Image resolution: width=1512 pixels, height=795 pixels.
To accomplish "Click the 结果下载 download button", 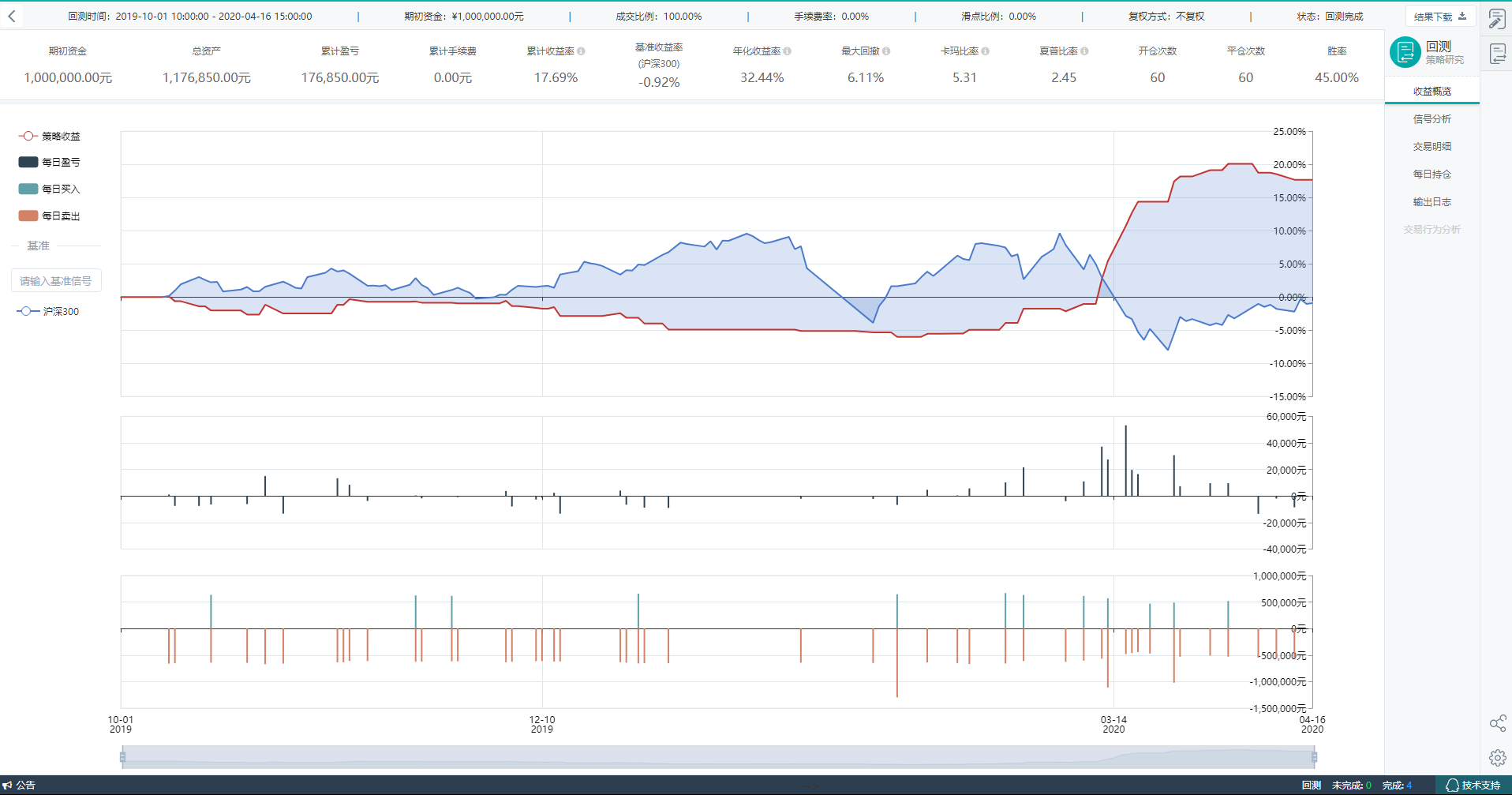I will (x=1439, y=17).
